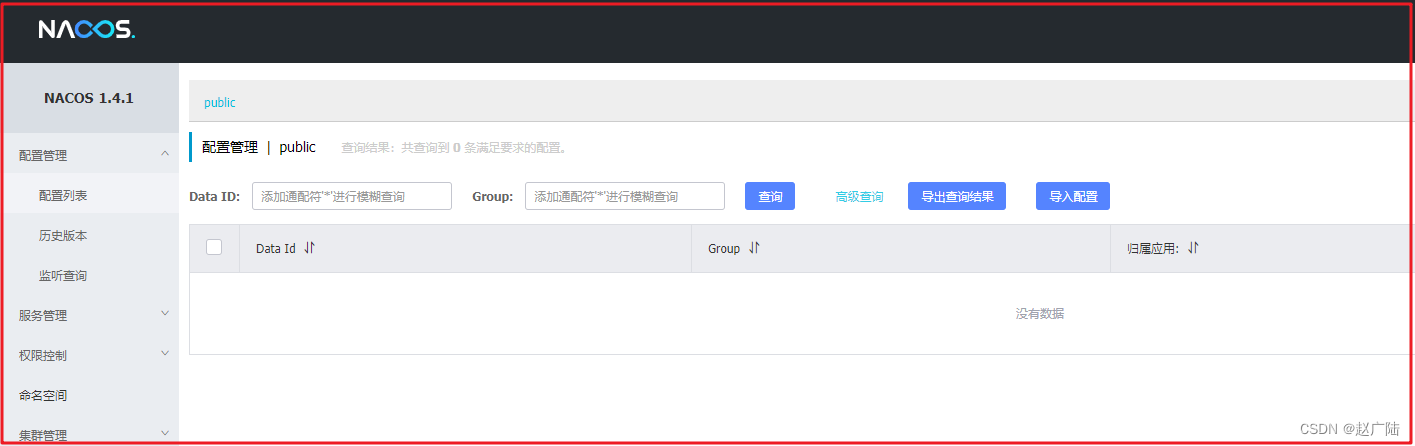Viewport: 1415px width, 446px height.
Task: Collapse the 配置管理 menu section
Action: pos(89,155)
